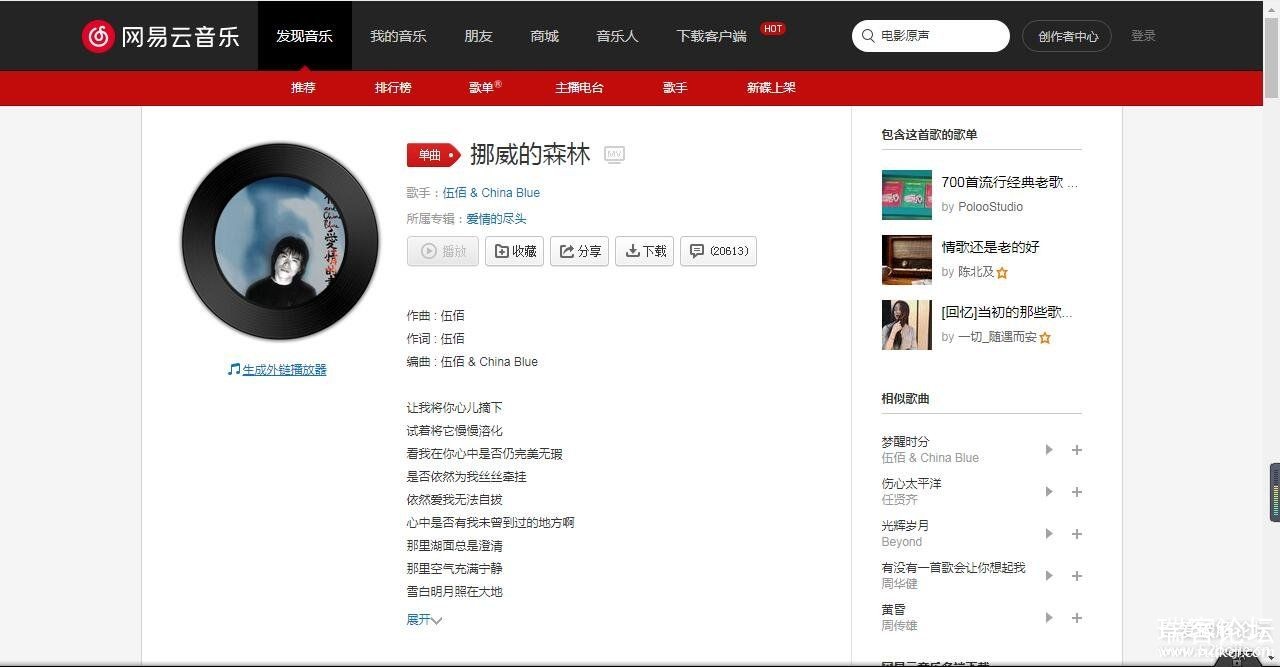
Task: Visit playlist creator 一切_随遇而安
Action: click(997, 338)
